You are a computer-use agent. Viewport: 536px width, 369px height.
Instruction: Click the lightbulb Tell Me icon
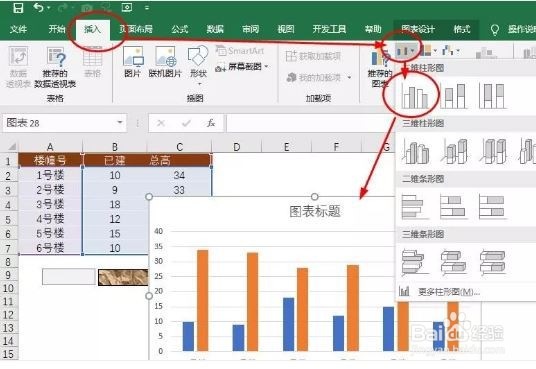pyautogui.click(x=494, y=30)
